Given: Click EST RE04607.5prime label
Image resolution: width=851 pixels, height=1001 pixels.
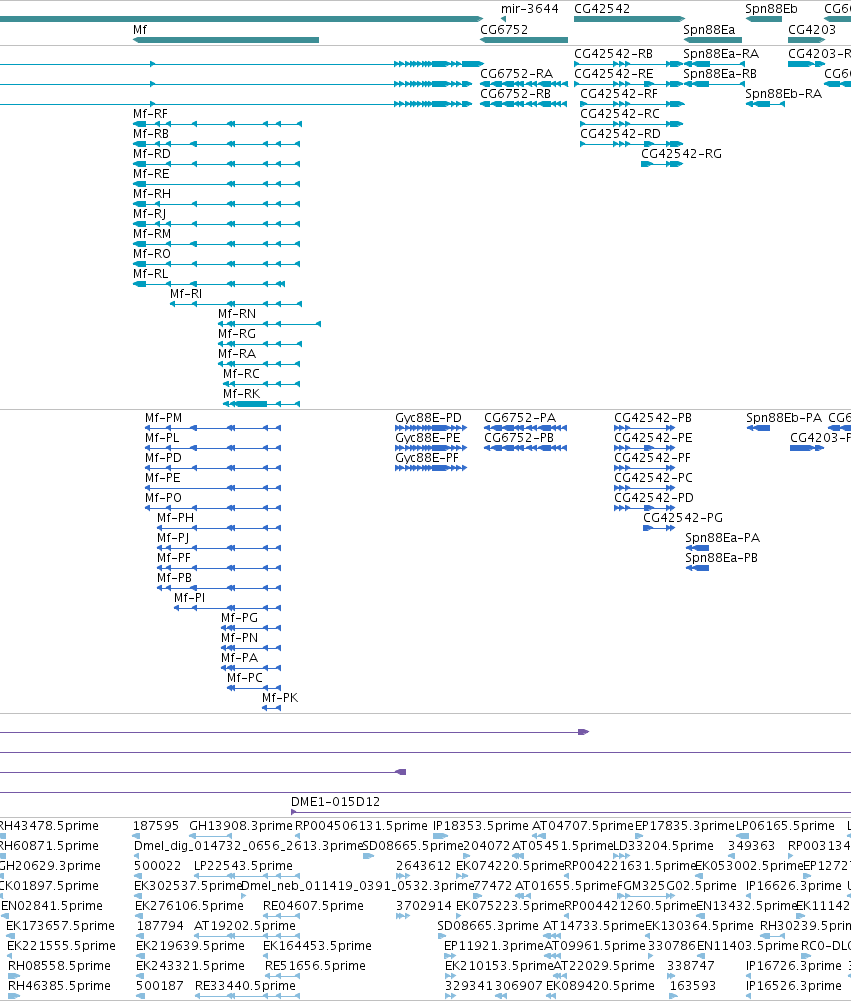Looking at the screenshot, I should pyautogui.click(x=313, y=906).
